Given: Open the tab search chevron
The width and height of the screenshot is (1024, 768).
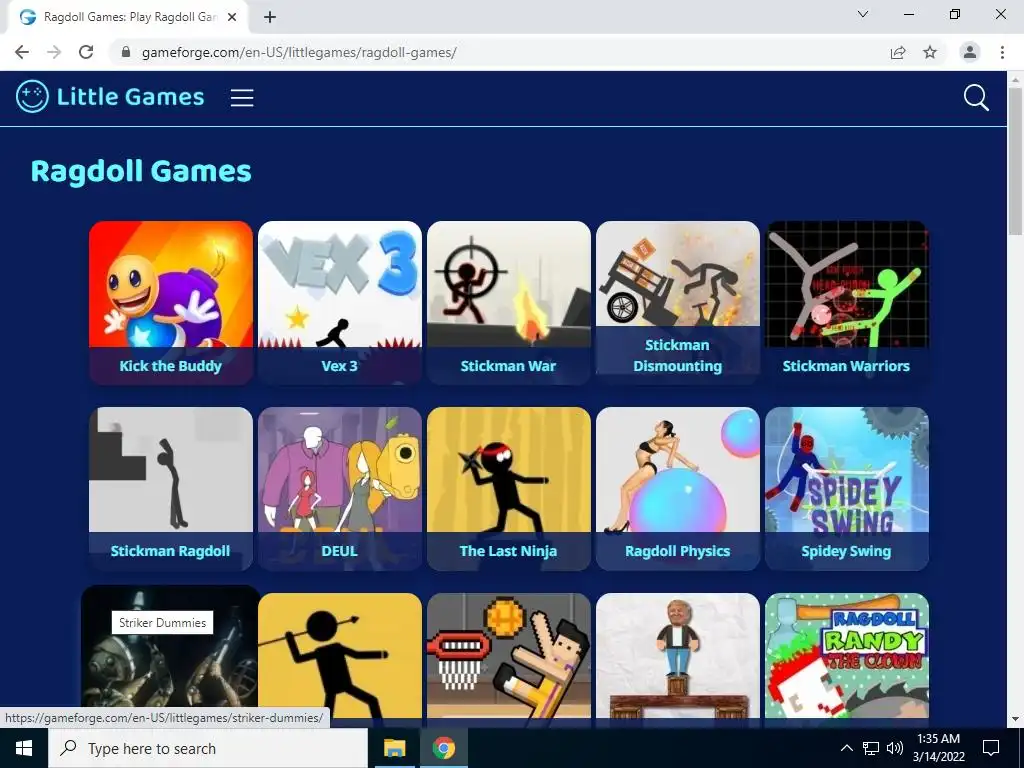Looking at the screenshot, I should click(863, 14).
